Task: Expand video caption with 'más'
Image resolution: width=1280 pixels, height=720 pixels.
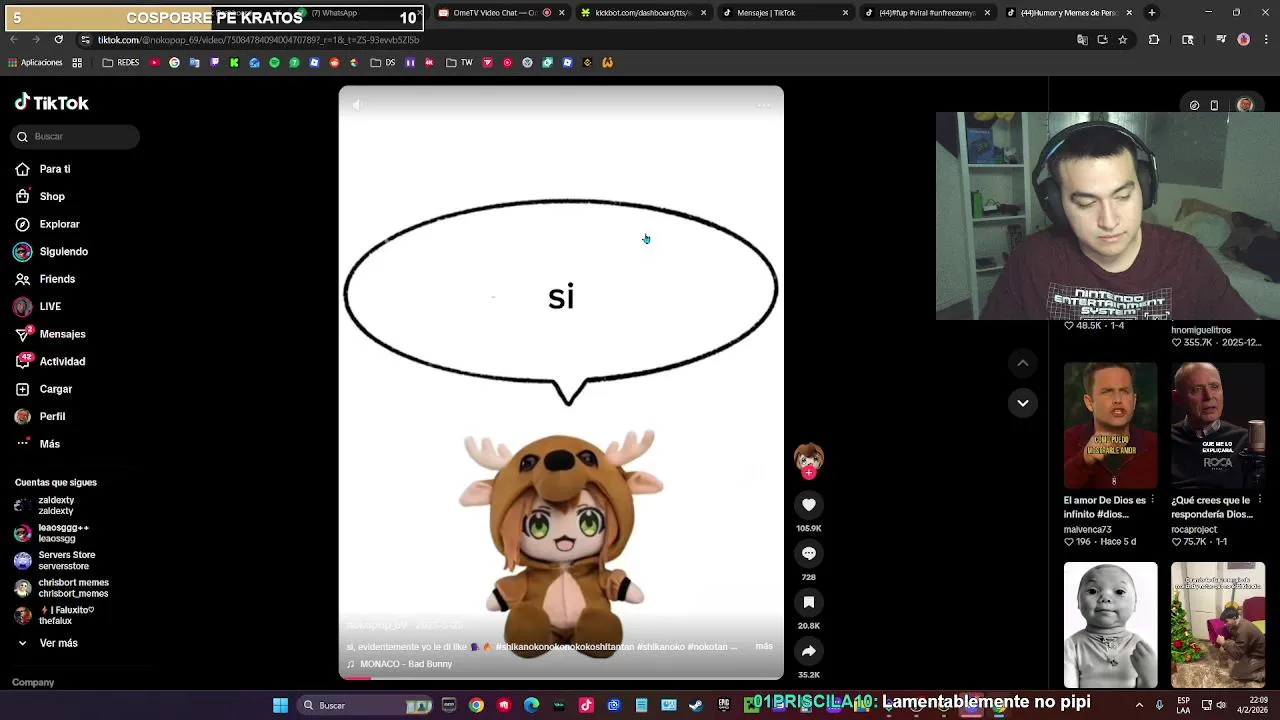Action: point(764,646)
